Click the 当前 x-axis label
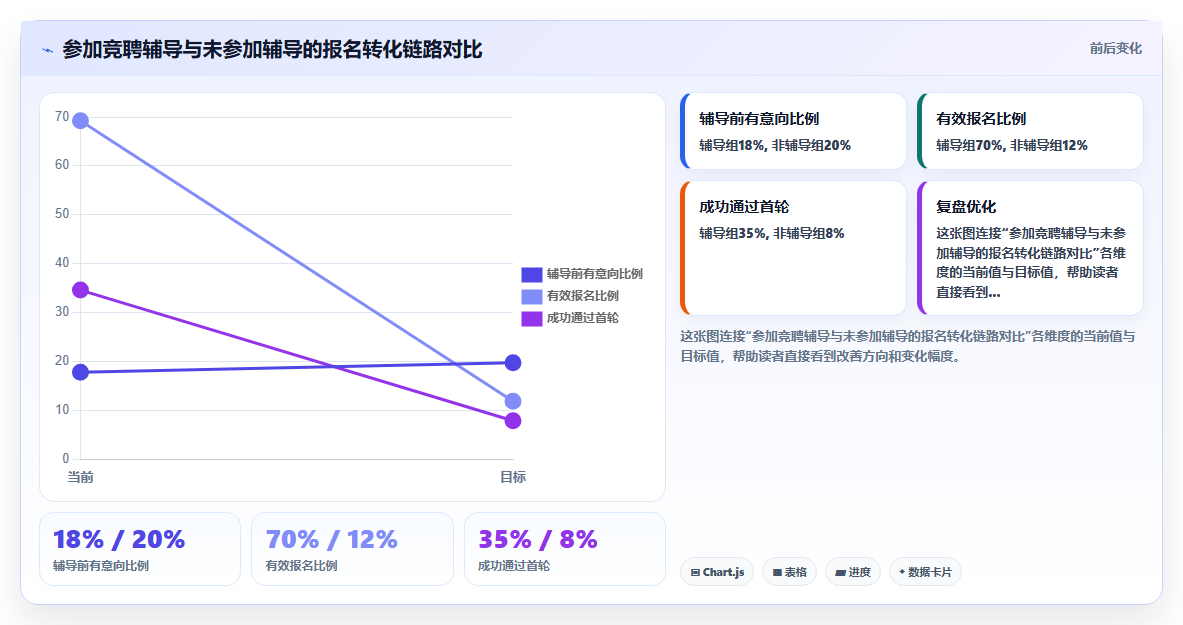The image size is (1183, 625). pyautogui.click(x=80, y=477)
